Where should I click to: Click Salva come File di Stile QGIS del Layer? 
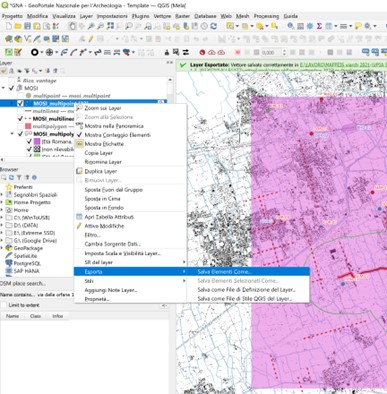pyautogui.click(x=248, y=299)
